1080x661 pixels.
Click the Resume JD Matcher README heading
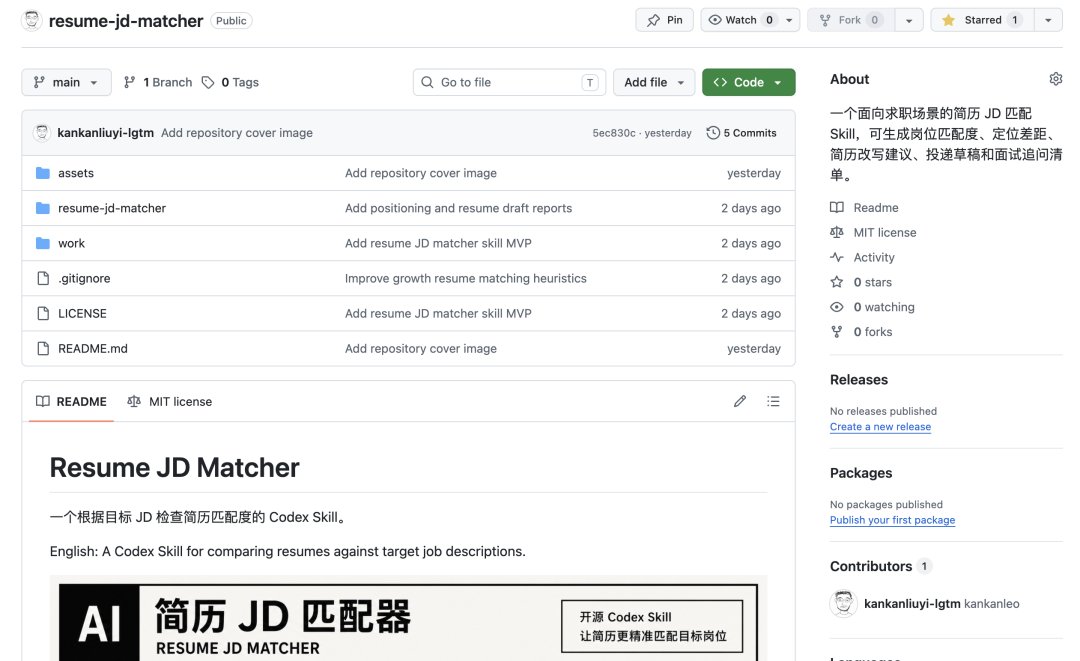(x=174, y=468)
